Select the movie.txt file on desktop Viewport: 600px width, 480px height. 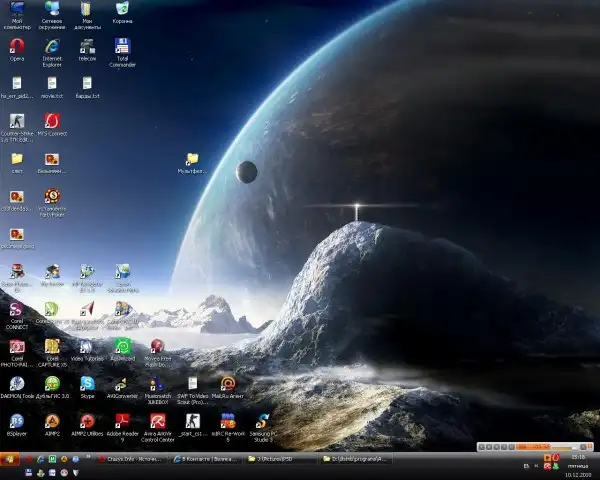pyautogui.click(x=52, y=84)
